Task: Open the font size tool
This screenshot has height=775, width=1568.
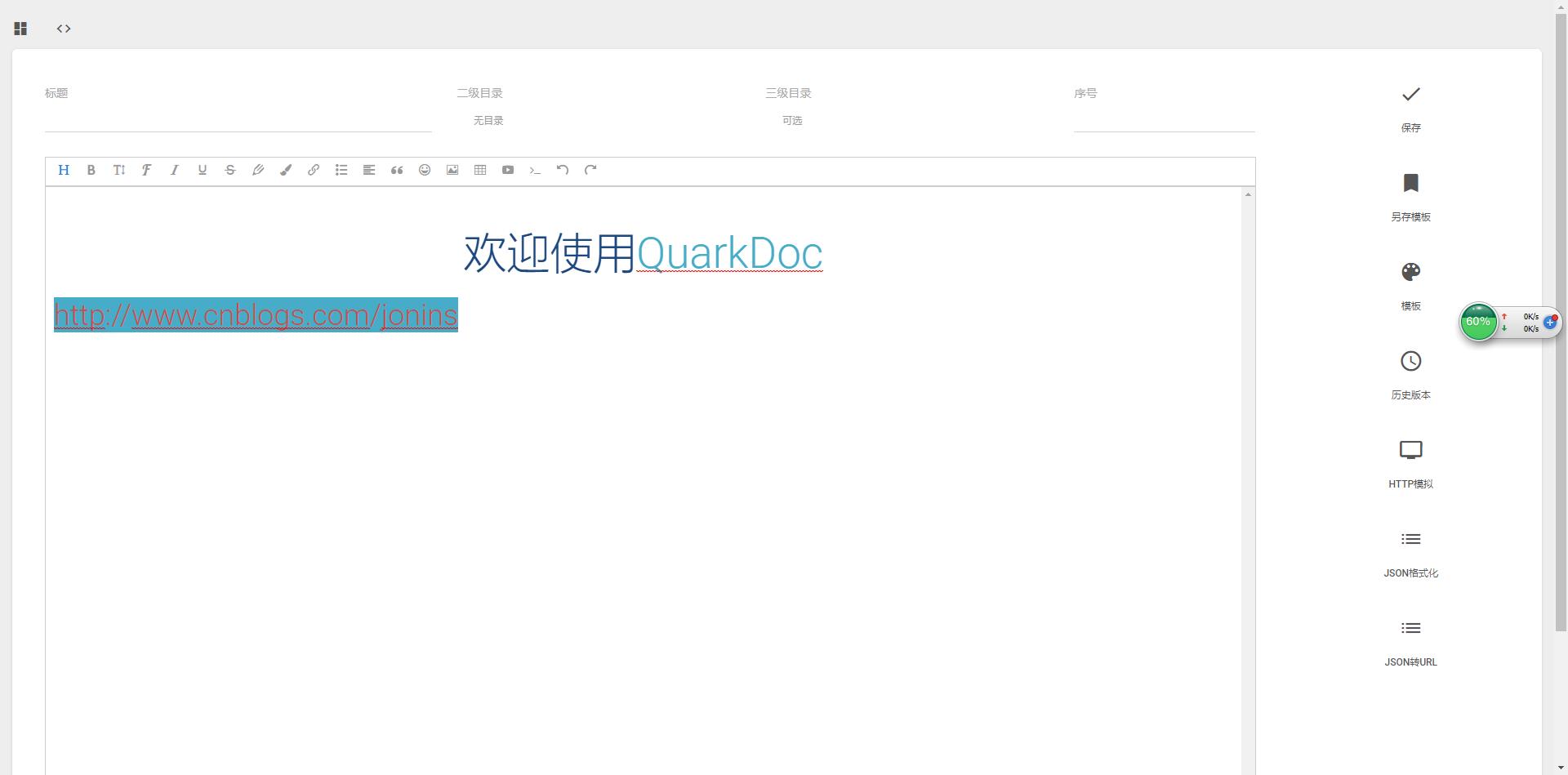Action: coord(119,170)
